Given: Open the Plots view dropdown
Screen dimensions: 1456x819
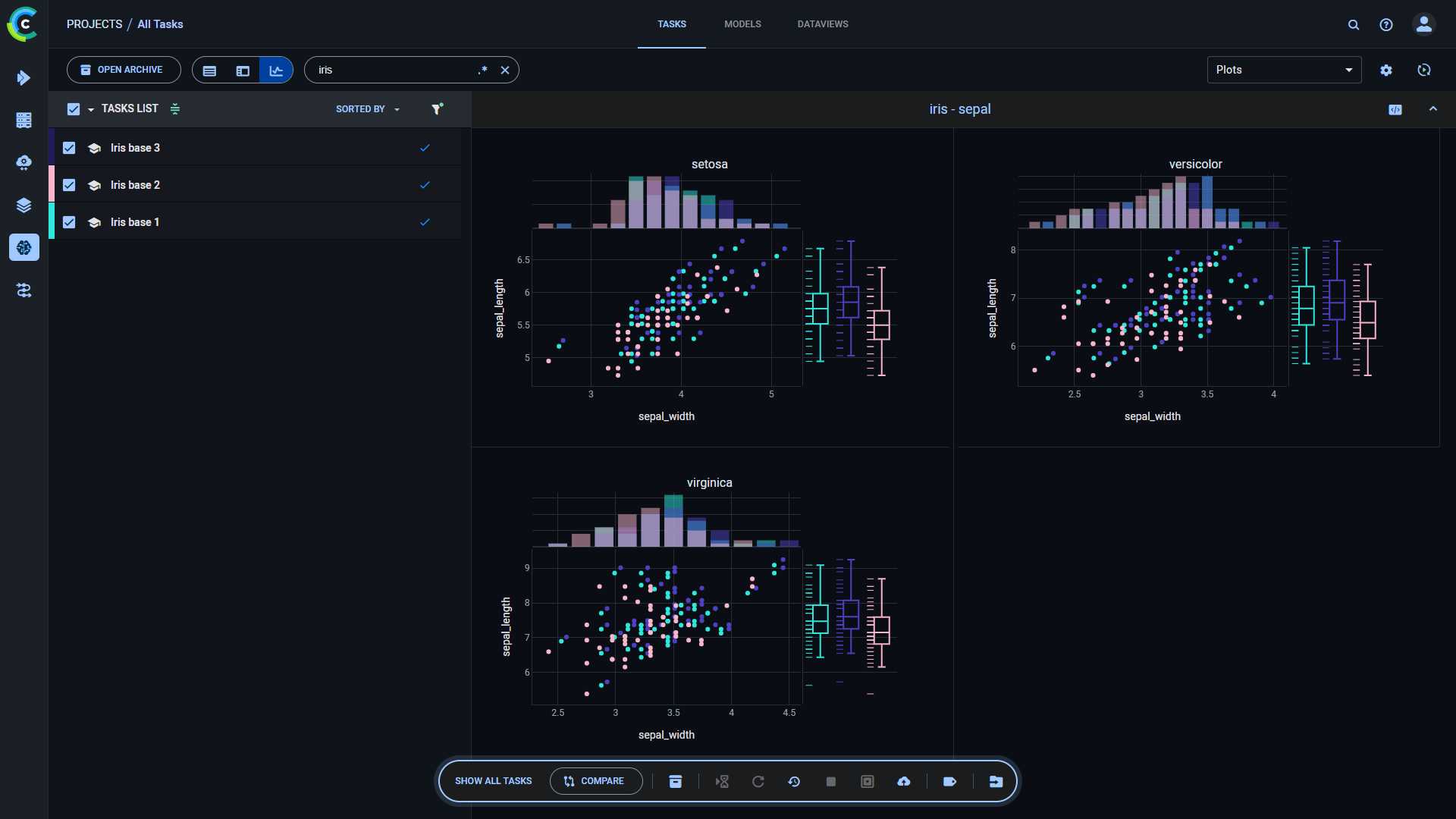Looking at the screenshot, I should [1284, 70].
